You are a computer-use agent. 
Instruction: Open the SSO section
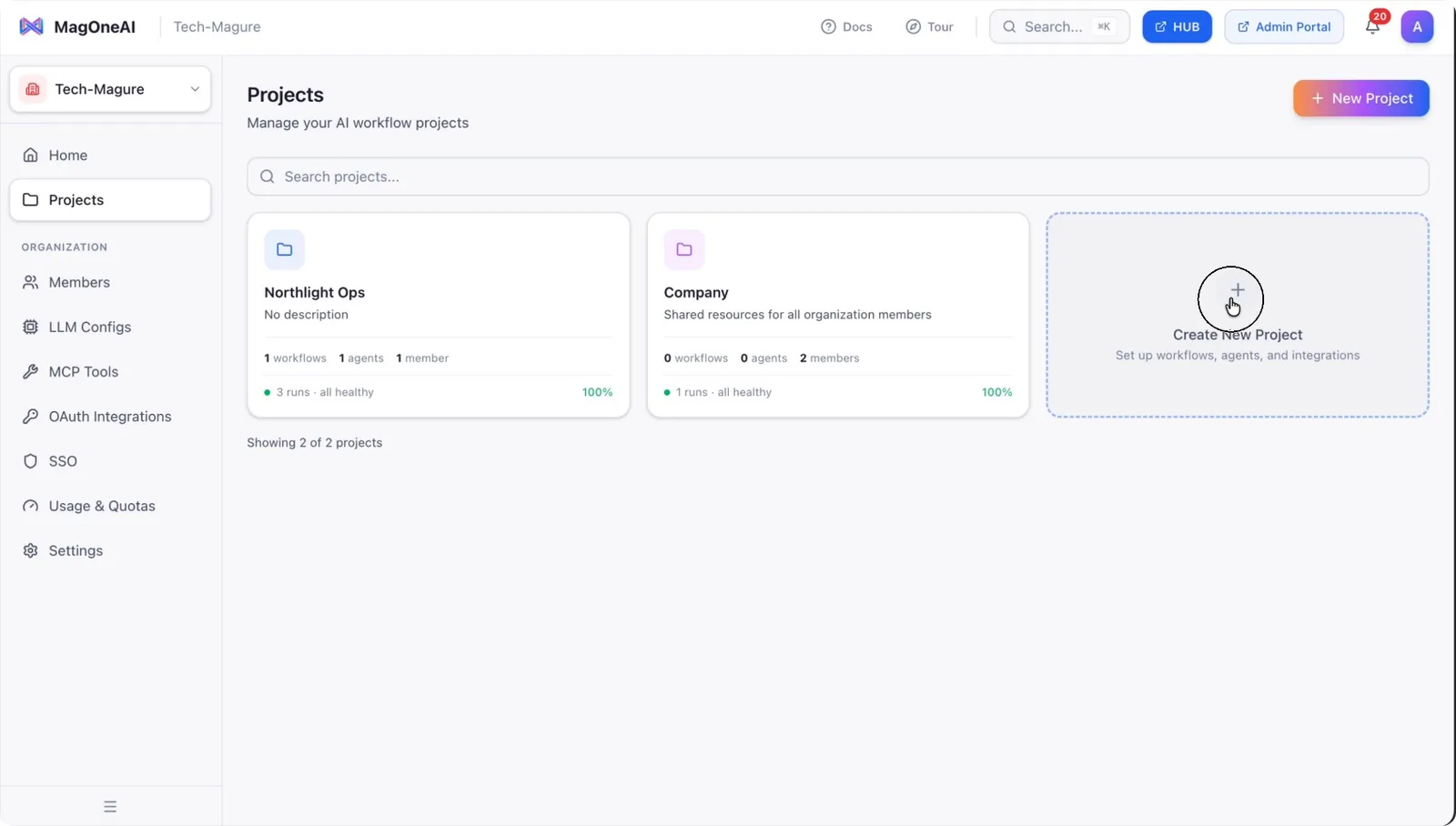[110, 461]
